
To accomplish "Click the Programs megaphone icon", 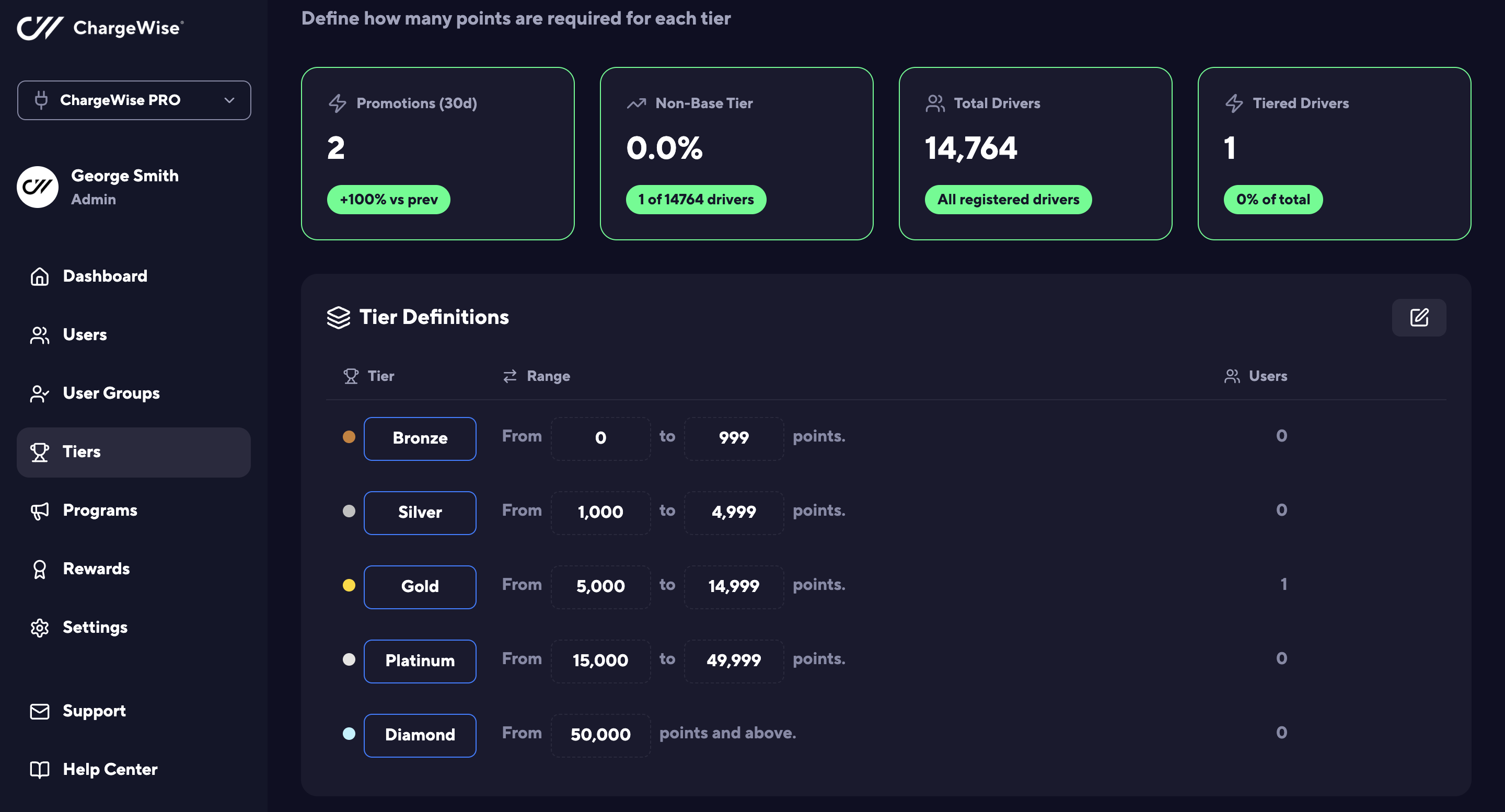I will [40, 511].
